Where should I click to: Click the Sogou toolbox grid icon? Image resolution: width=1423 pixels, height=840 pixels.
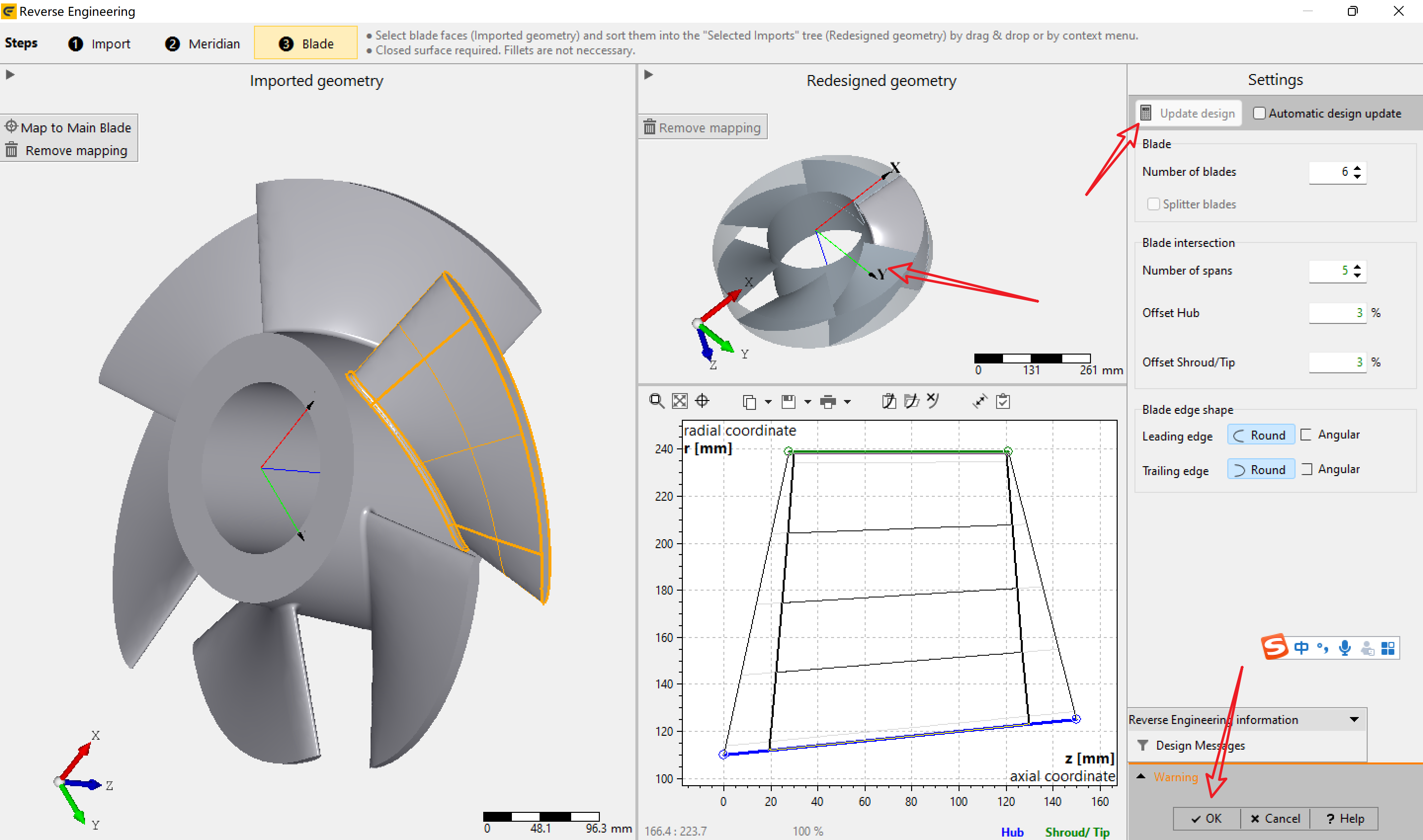[1388, 648]
